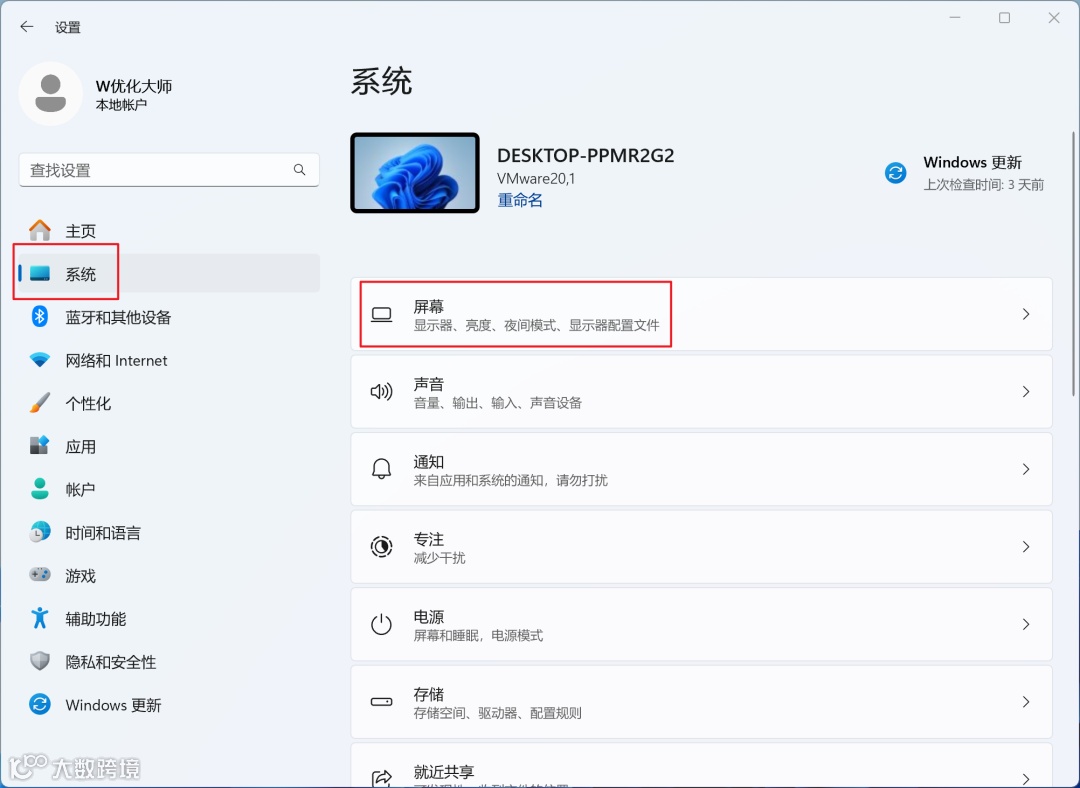Open the 主页 sidebar item

tap(169, 231)
